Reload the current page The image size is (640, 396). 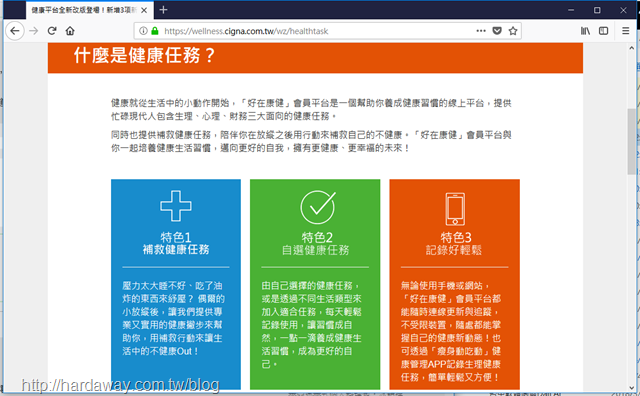pos(52,31)
